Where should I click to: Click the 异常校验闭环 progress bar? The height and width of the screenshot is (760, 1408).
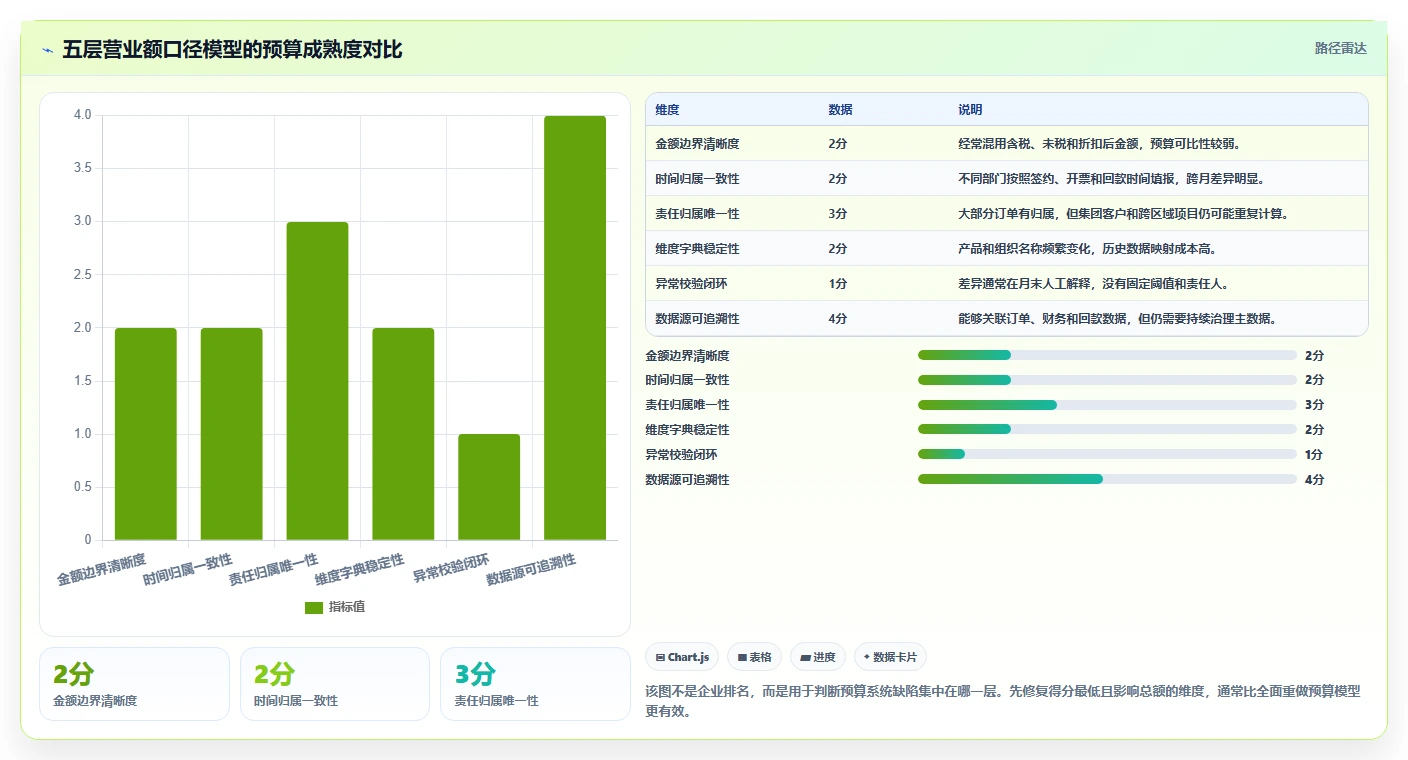(x=1107, y=455)
